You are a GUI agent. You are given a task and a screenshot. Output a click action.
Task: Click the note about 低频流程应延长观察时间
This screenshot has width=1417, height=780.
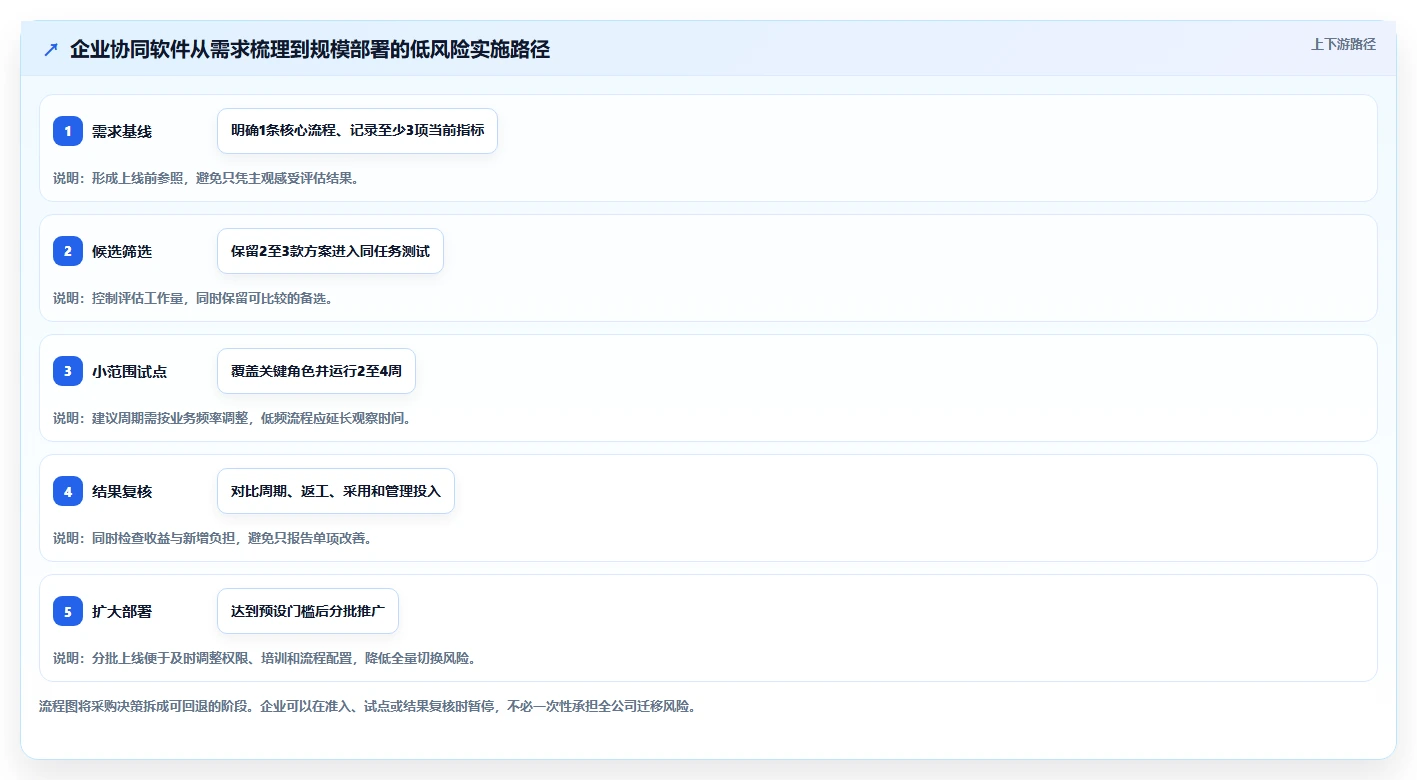232,418
